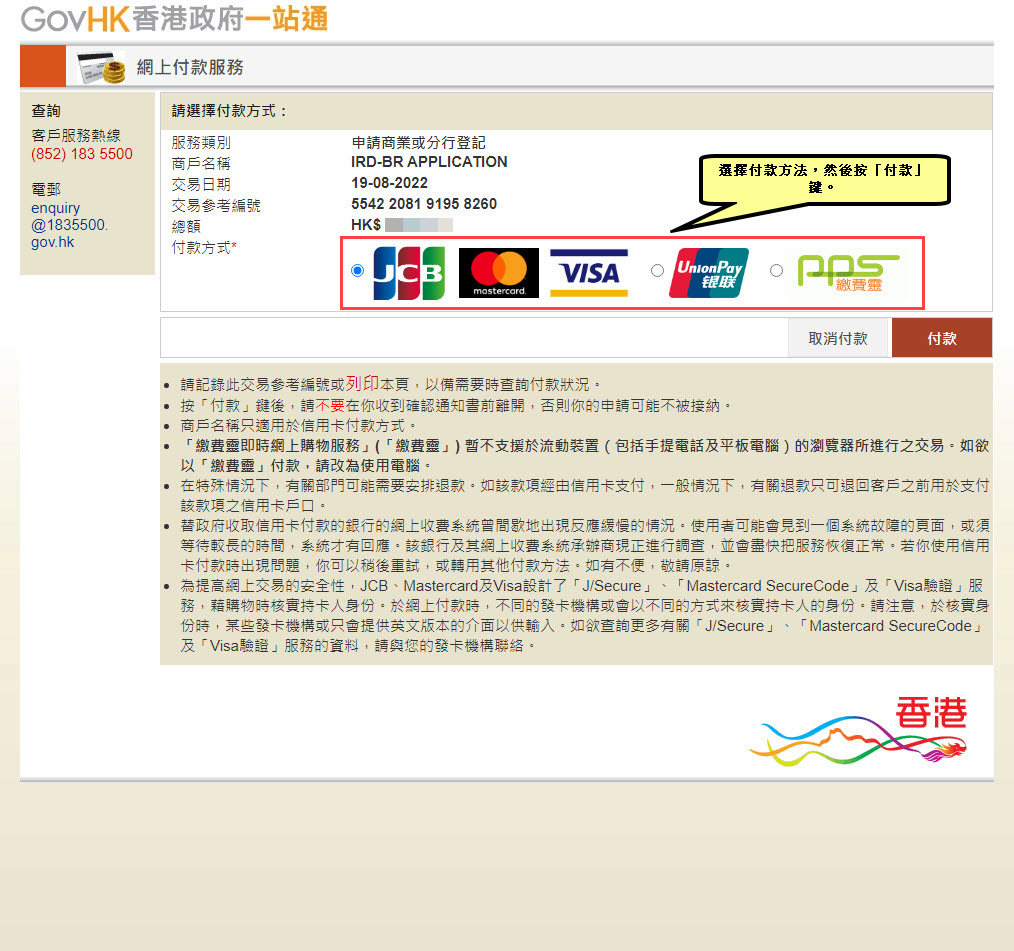Select the VISA card logo
Image resolution: width=1014 pixels, height=951 pixels.
tap(589, 273)
